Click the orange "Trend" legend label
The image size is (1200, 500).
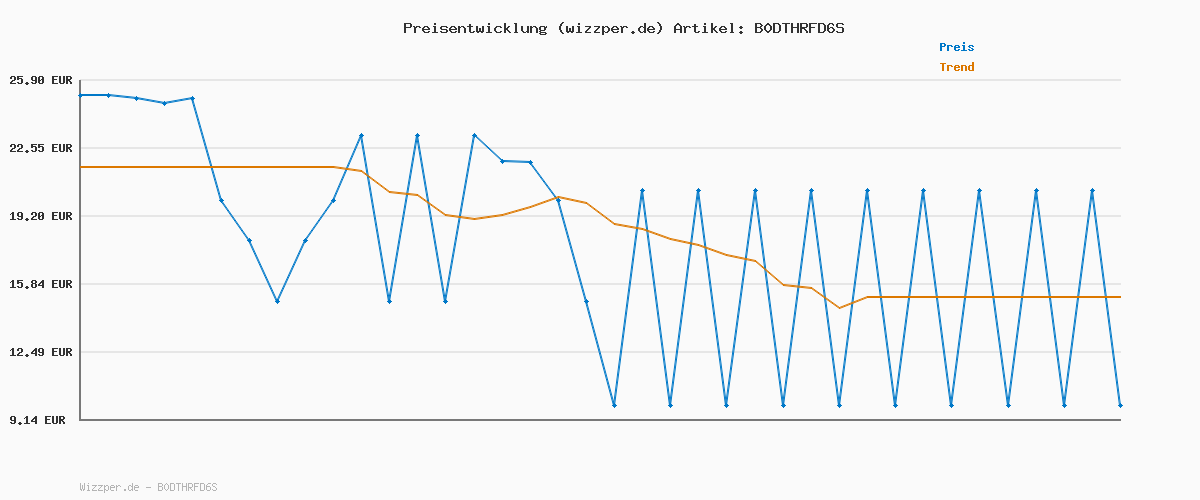coord(956,67)
